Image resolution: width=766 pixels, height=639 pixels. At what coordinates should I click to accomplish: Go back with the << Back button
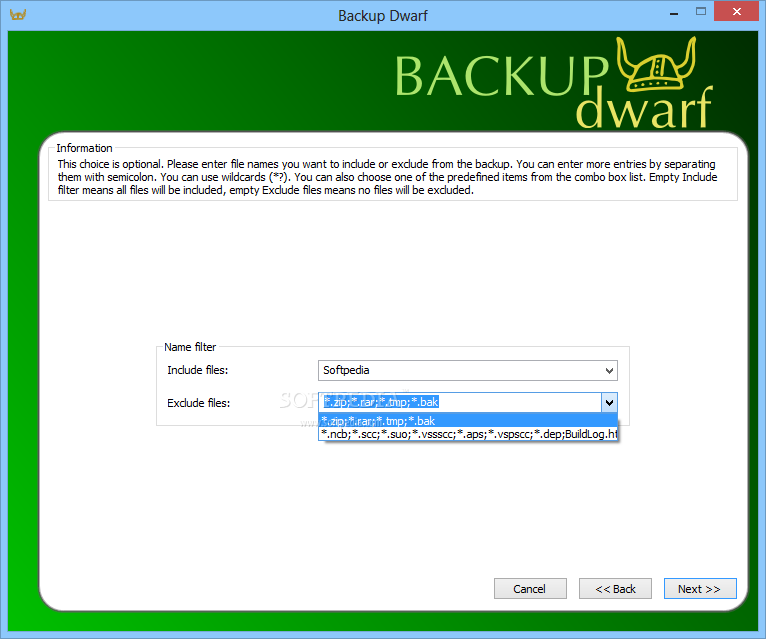point(615,589)
